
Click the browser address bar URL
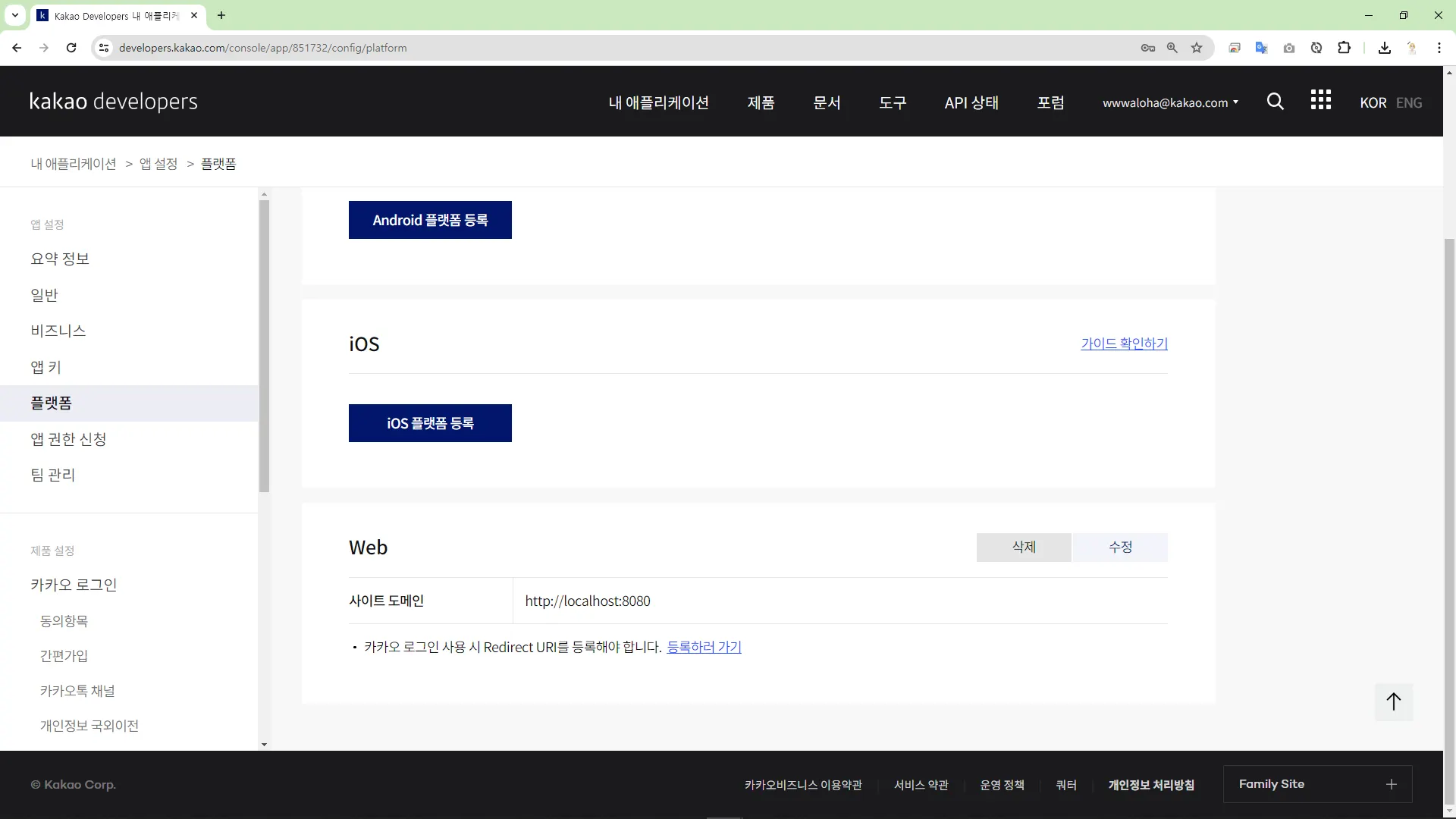pyautogui.click(x=262, y=48)
